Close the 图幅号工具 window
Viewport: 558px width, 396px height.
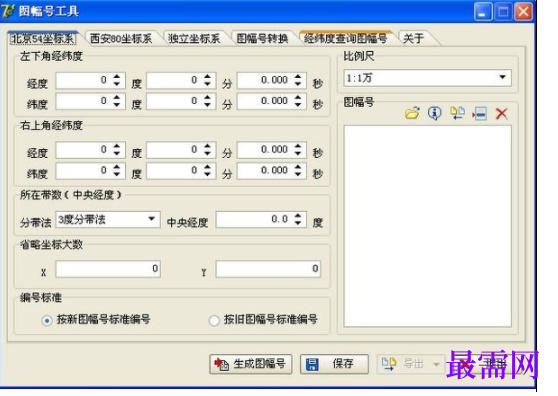point(523,12)
